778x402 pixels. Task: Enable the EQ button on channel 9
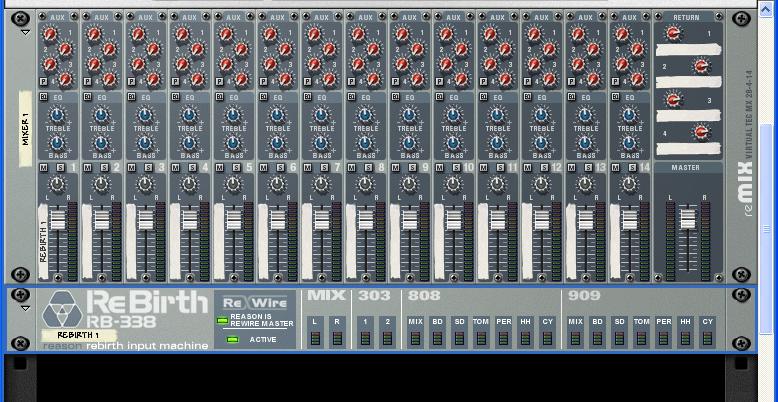(395, 97)
